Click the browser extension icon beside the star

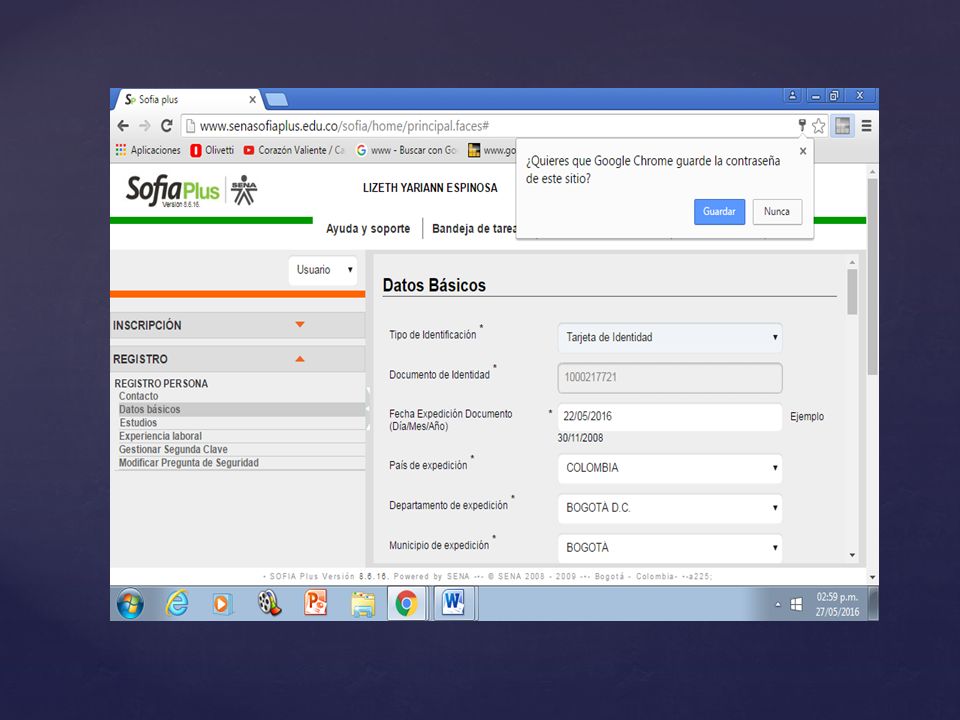click(x=842, y=126)
